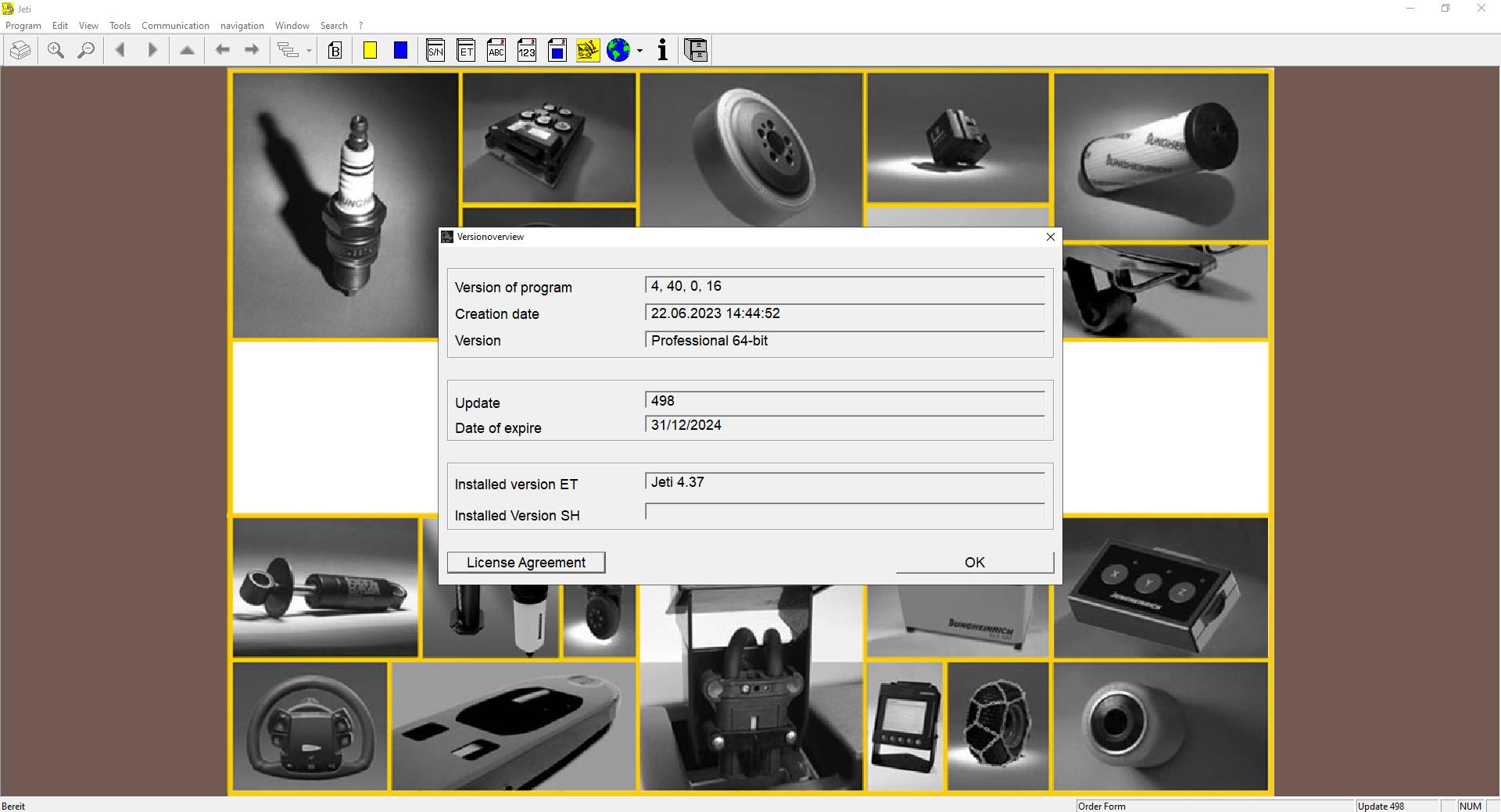Open the S/N serial number search icon
The height and width of the screenshot is (812, 1501).
click(435, 51)
